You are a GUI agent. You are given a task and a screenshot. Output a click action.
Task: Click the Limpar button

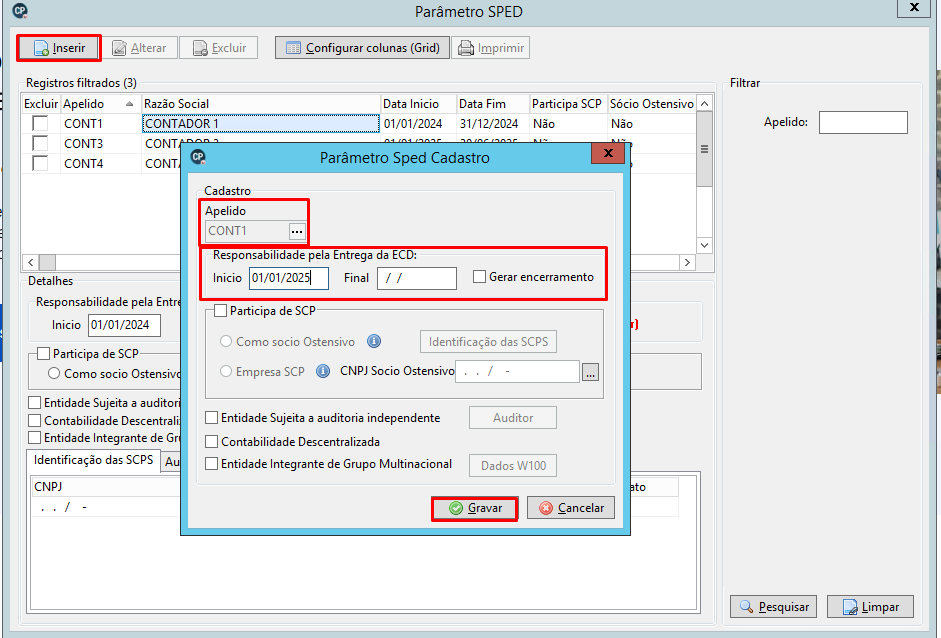[x=870, y=607]
